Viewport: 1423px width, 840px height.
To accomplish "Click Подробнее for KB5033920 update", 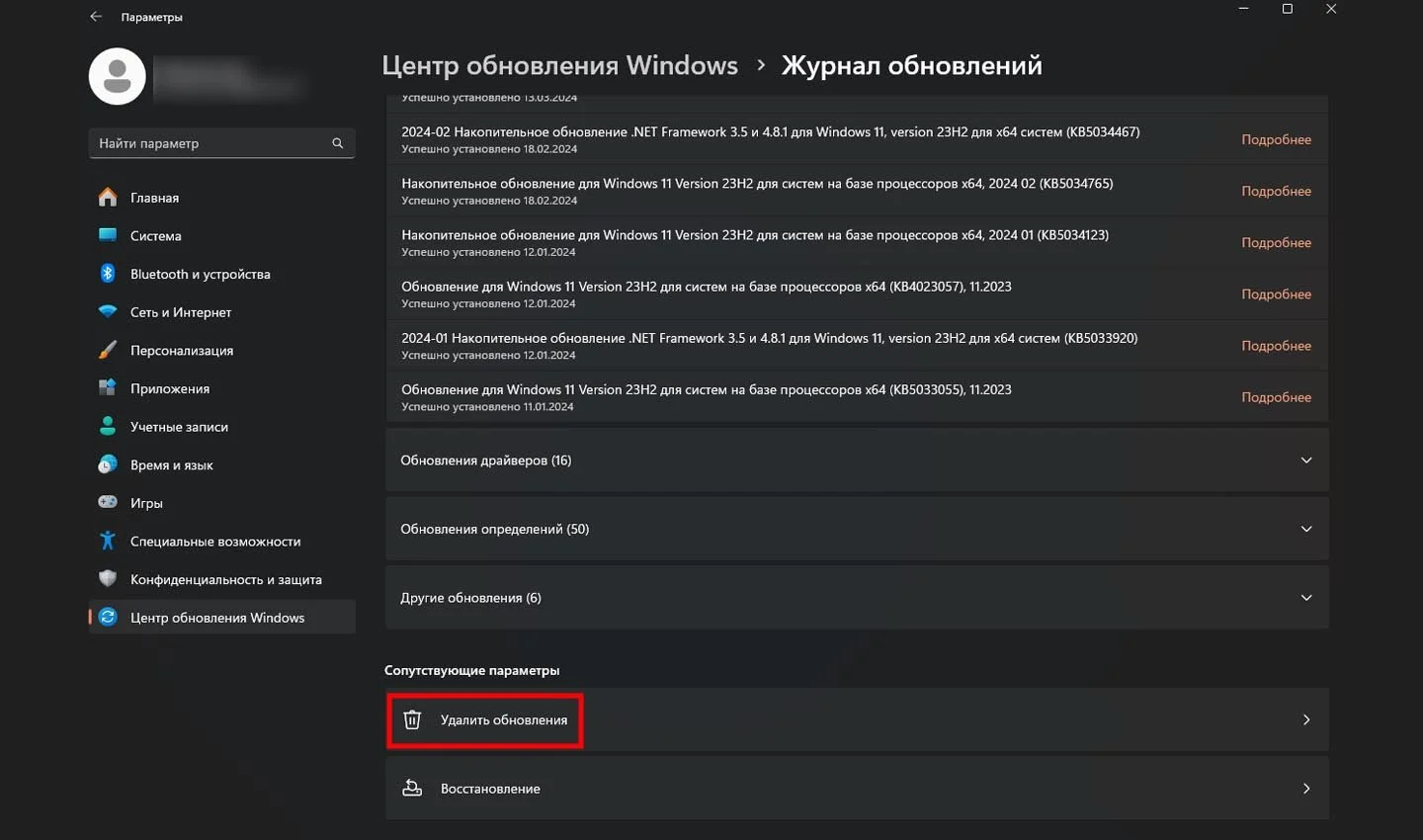I will tap(1276, 345).
